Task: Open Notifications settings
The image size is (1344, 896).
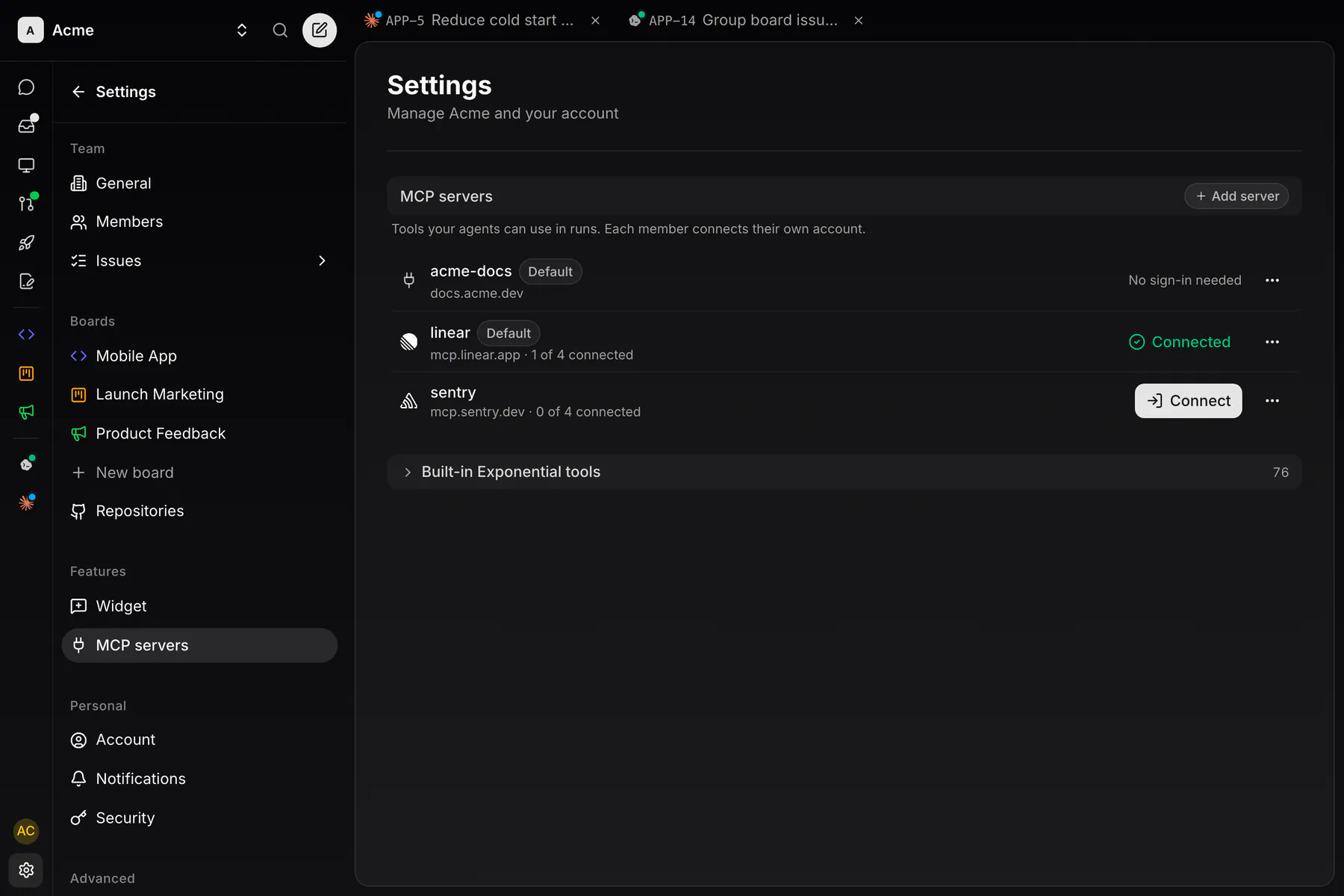Action: pos(199,779)
